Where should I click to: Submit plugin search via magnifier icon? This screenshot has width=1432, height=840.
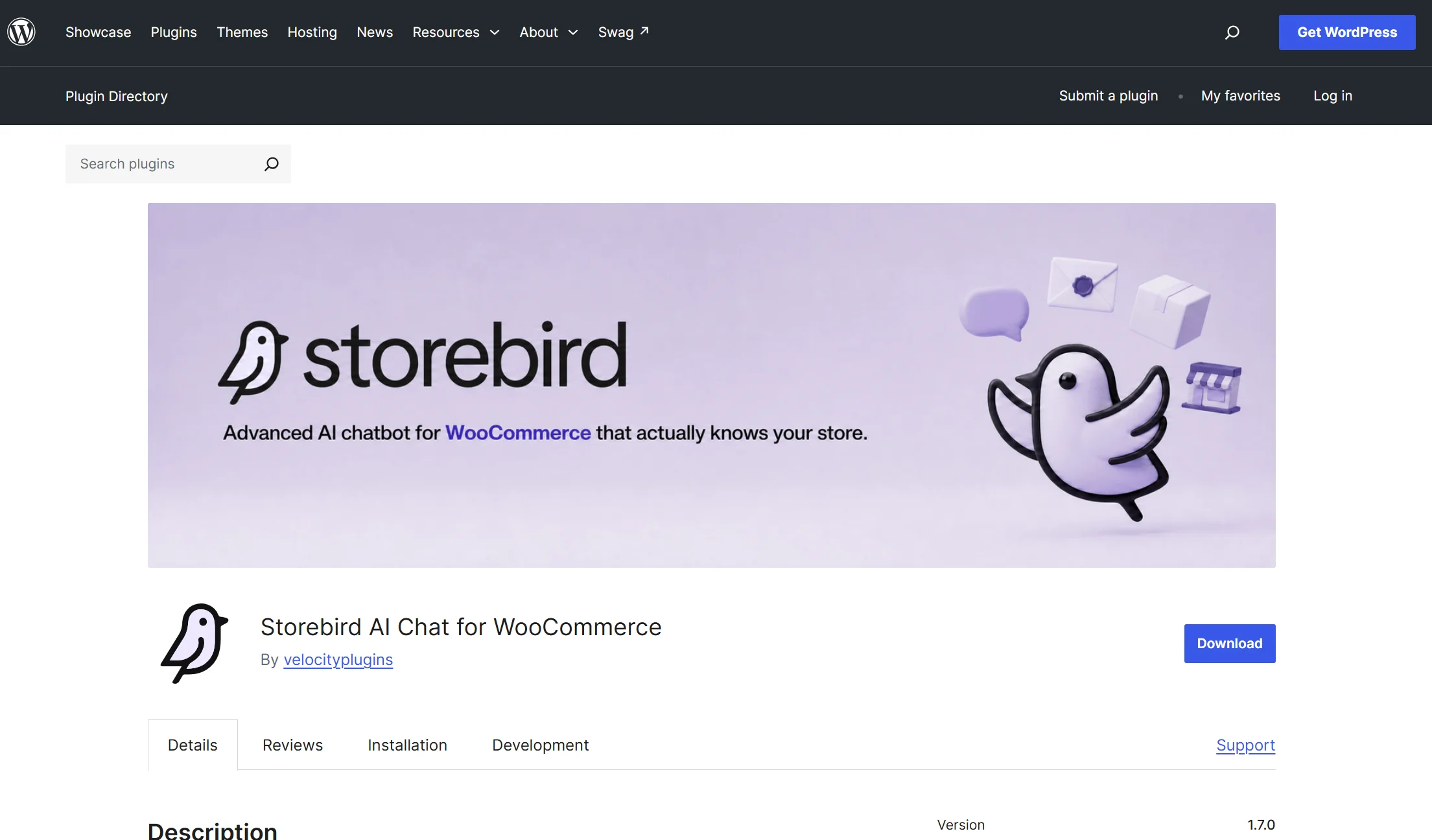tap(272, 164)
